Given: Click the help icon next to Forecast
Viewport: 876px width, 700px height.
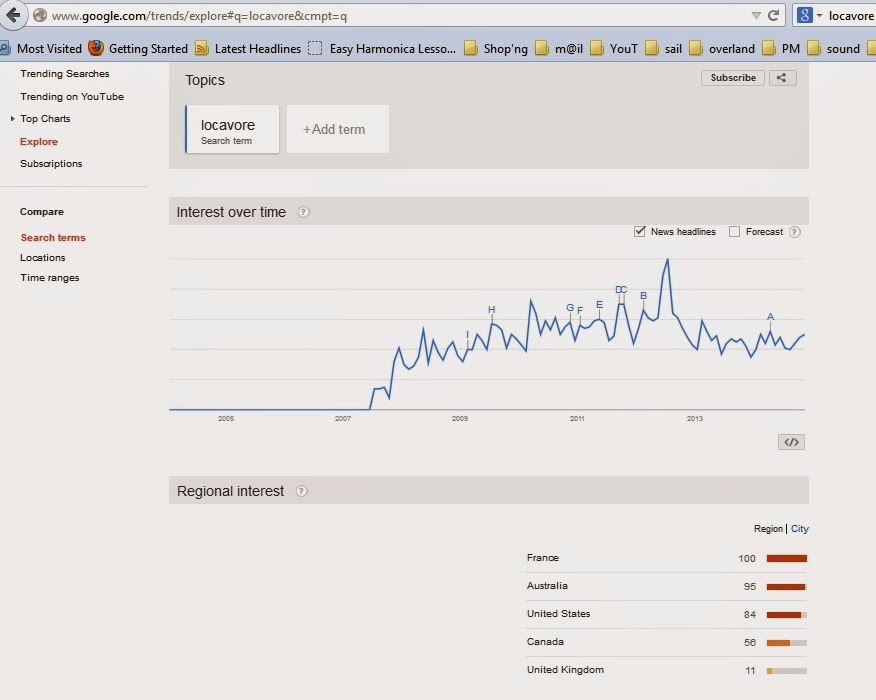Looking at the screenshot, I should (x=794, y=232).
